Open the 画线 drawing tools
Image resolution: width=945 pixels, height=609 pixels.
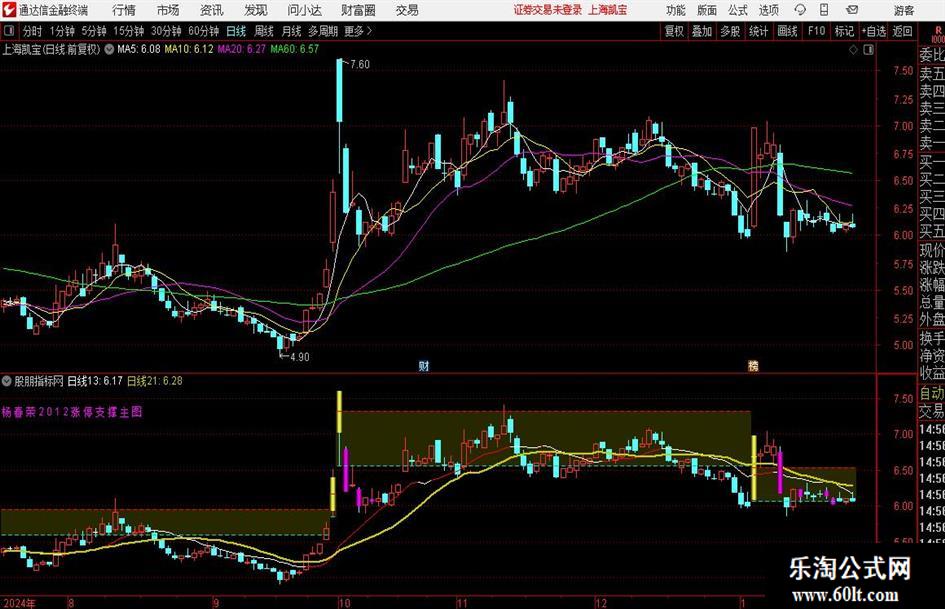tap(787, 31)
